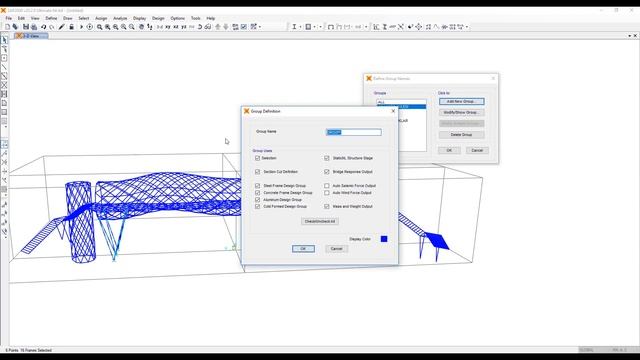Switch to the xz plane view button

(x=176, y=27)
